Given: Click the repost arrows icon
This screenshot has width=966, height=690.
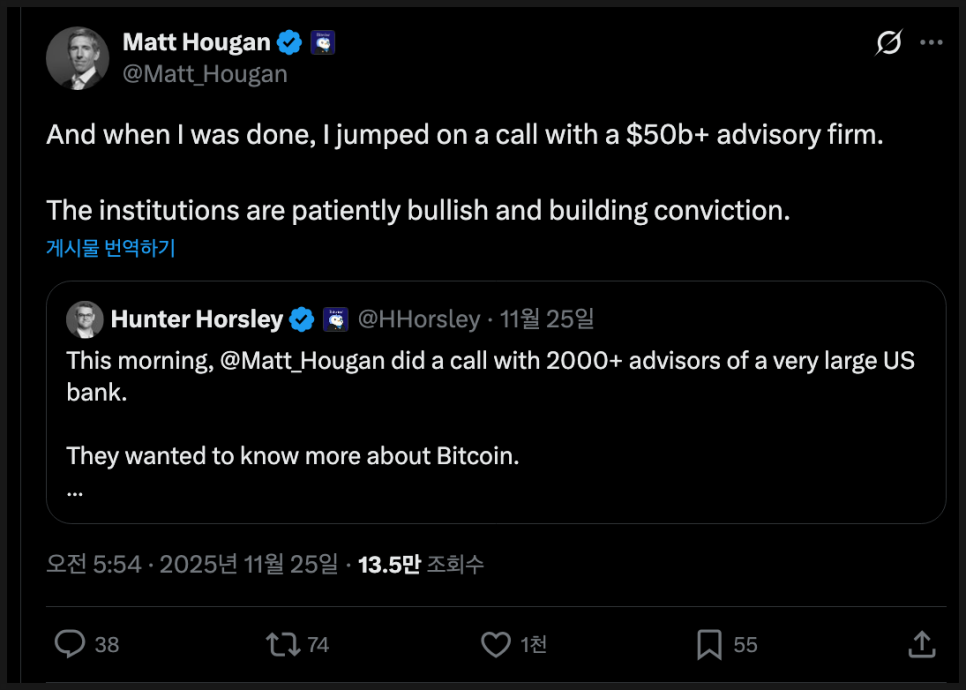Looking at the screenshot, I should coord(283,645).
